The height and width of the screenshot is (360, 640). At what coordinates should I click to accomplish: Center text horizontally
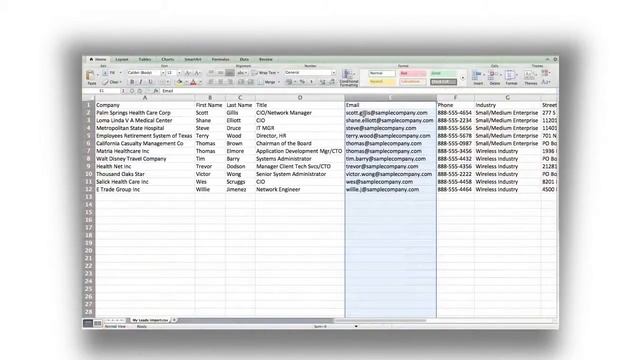pyautogui.click(x=220, y=82)
